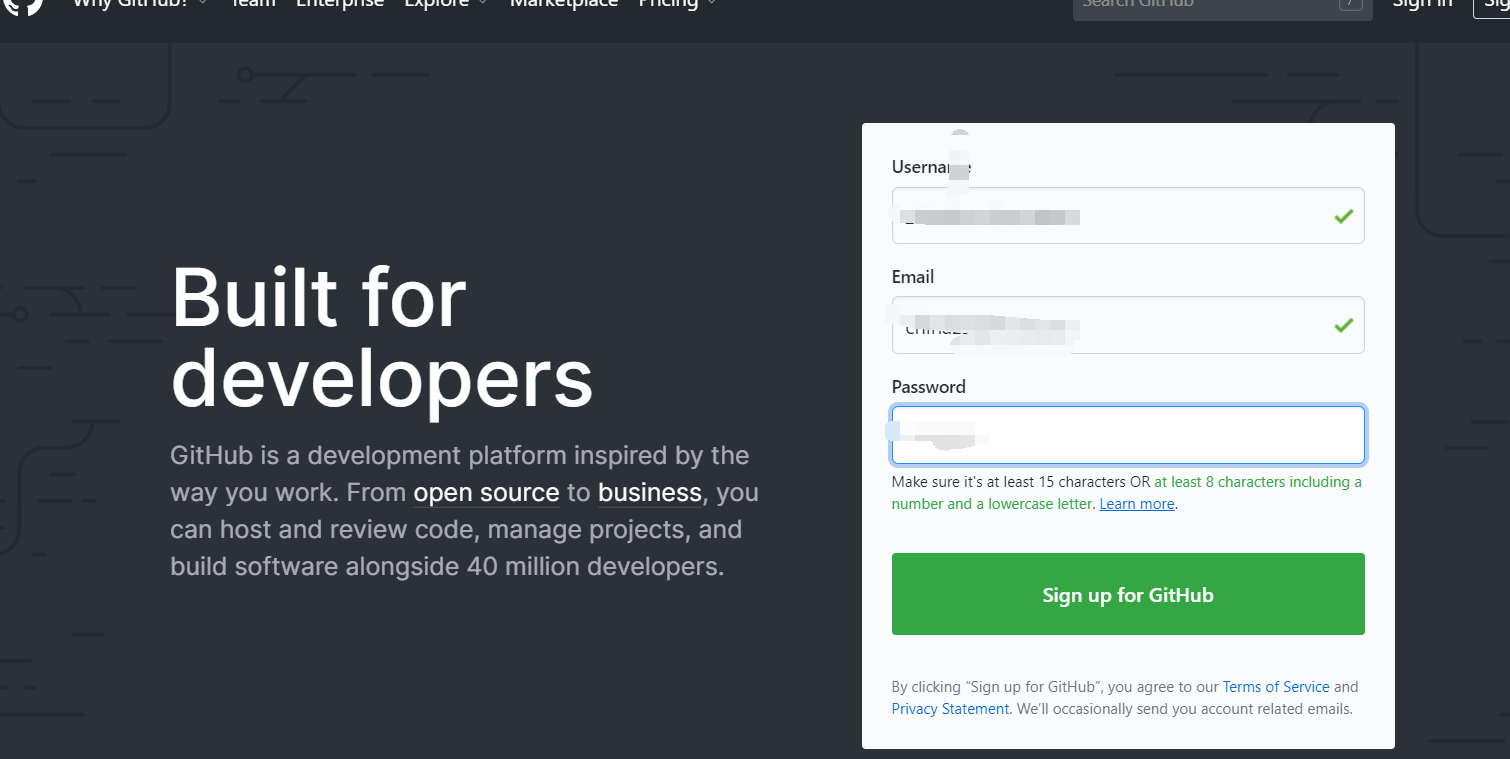Click the green 'at least 8 characters' hint
Viewport: 1510px width, 759px height.
pyautogui.click(x=1127, y=493)
